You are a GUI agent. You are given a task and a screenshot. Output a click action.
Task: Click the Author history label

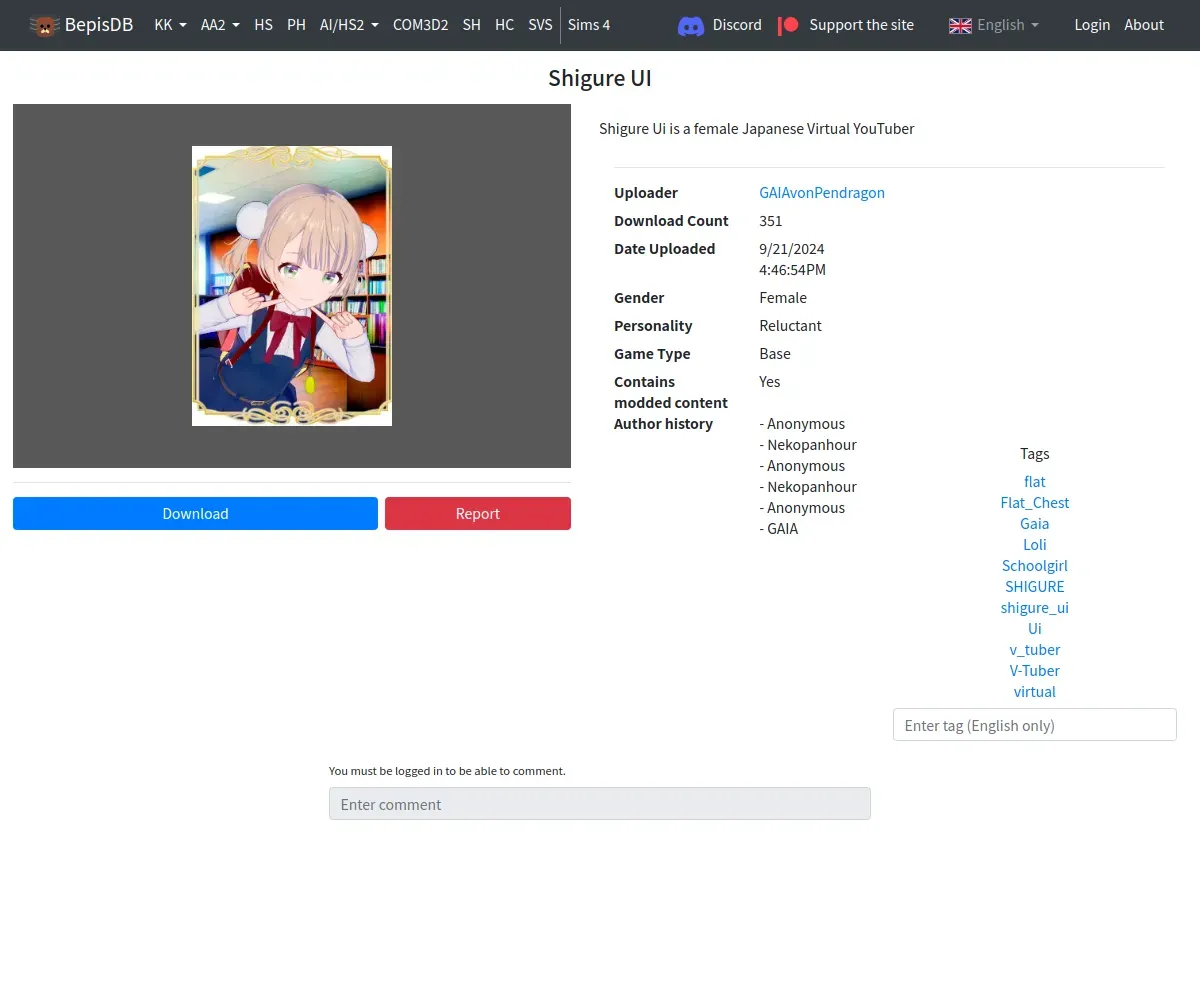(x=664, y=424)
